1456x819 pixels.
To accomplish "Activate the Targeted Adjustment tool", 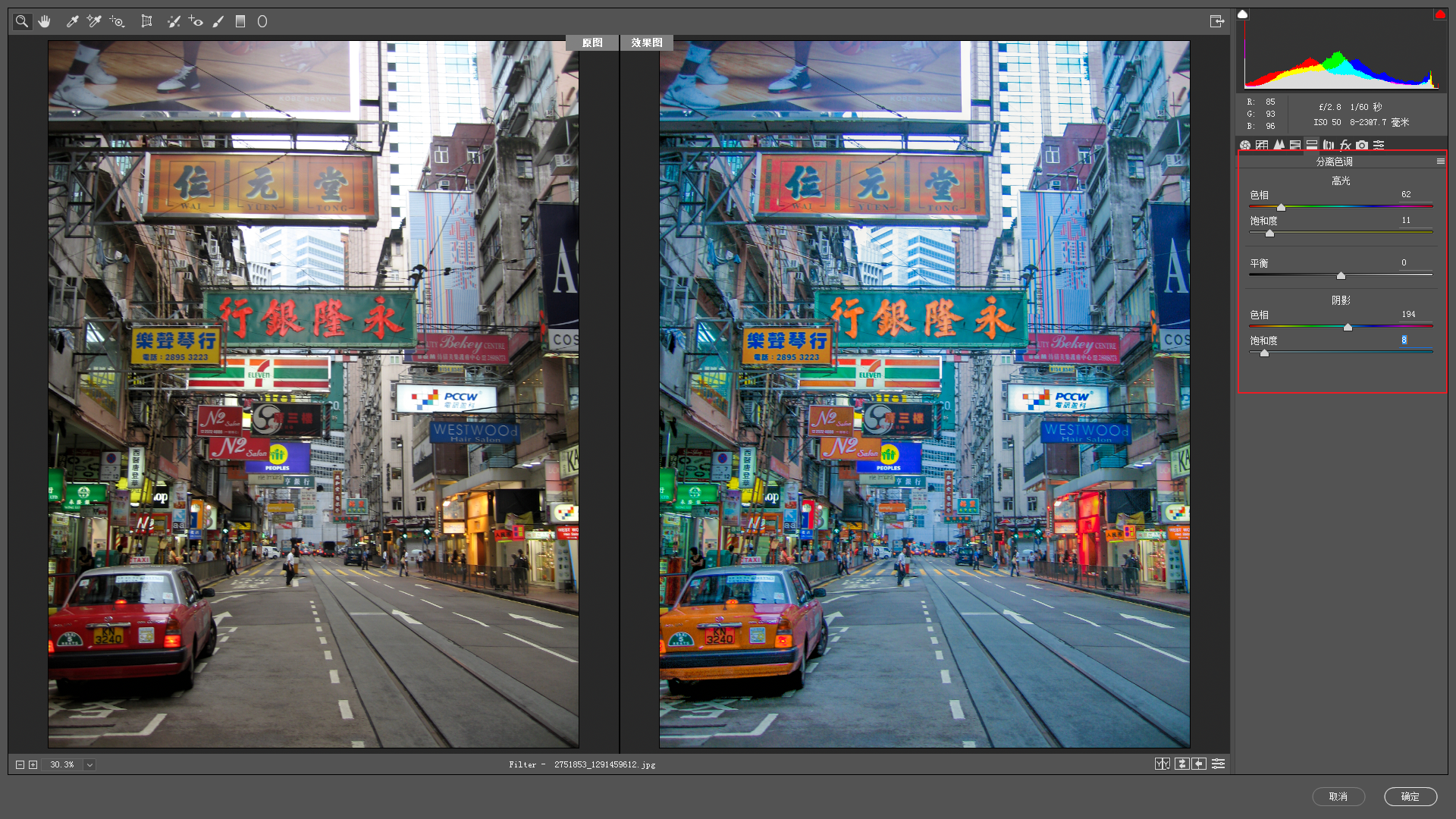I will 117,21.
